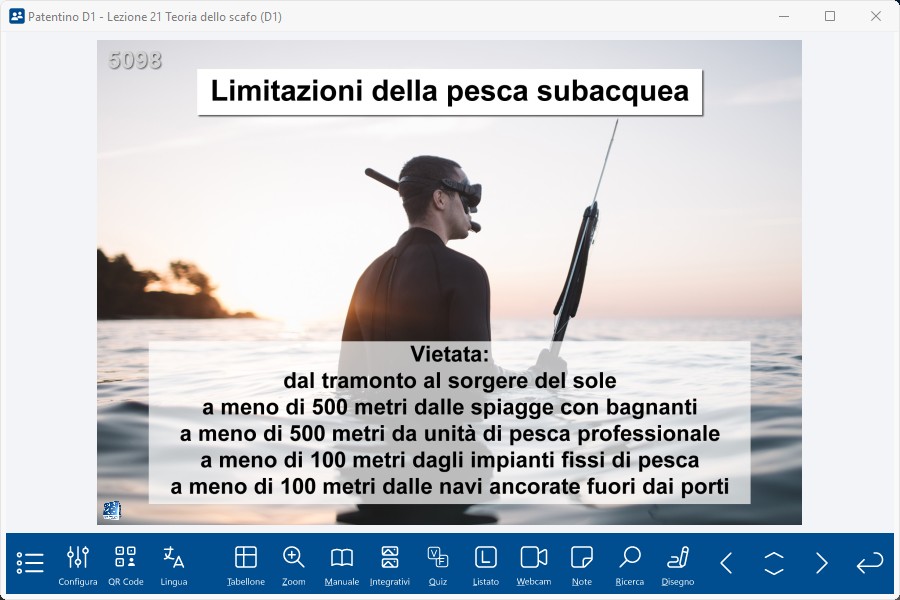Screen dimensions: 900x600
Task: Go to previous slide arrow
Action: 727,563
